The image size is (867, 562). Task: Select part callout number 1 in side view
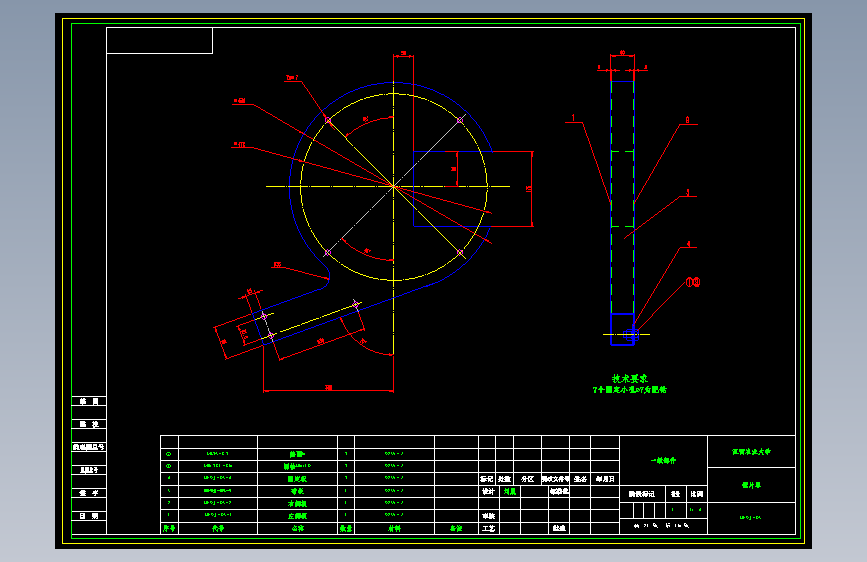pyautogui.click(x=573, y=118)
